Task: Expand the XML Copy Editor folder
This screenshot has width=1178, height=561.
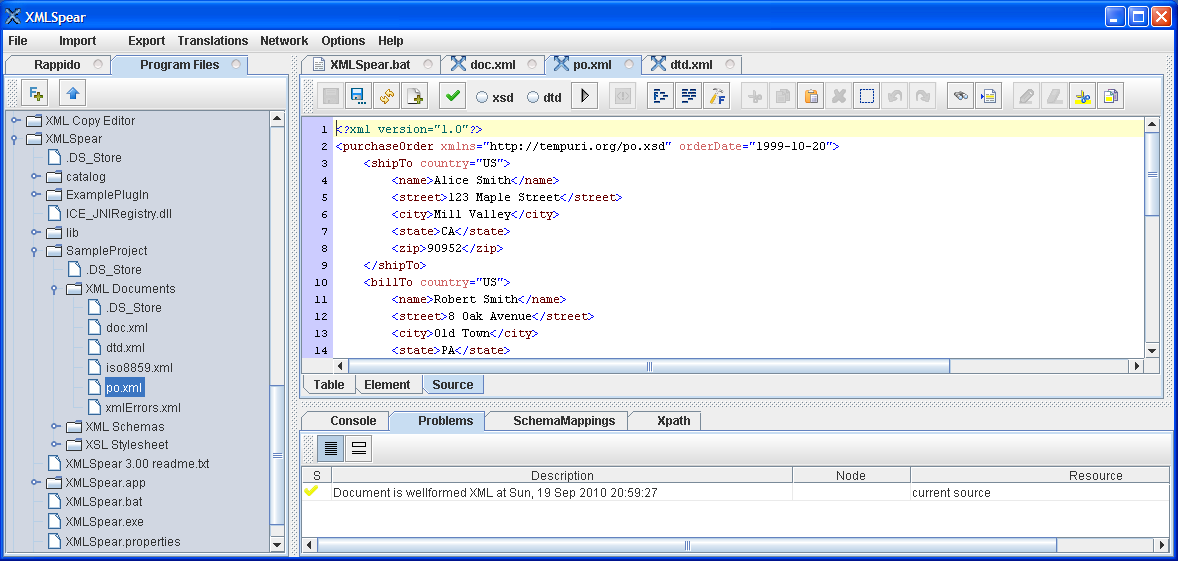Action: click(15, 121)
